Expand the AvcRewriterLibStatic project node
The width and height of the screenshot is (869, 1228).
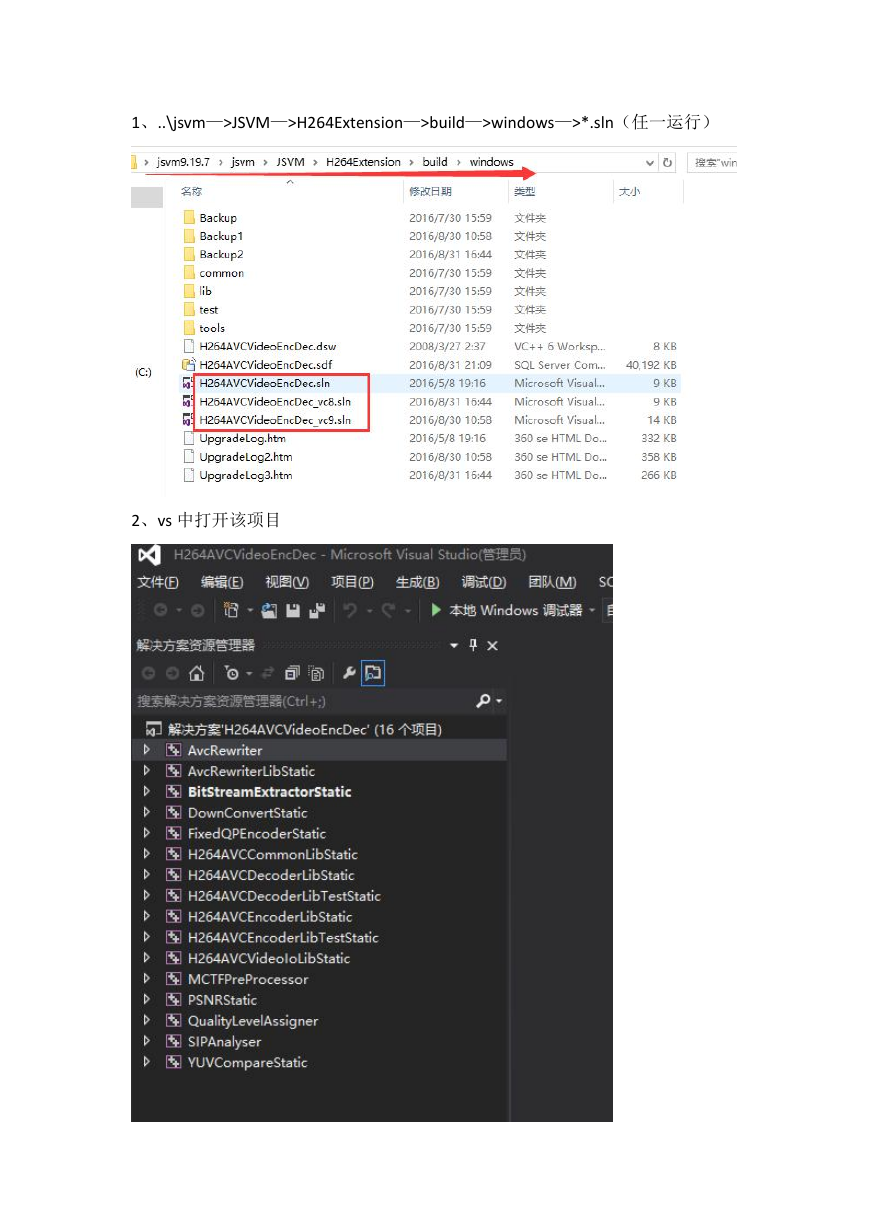tap(147, 771)
